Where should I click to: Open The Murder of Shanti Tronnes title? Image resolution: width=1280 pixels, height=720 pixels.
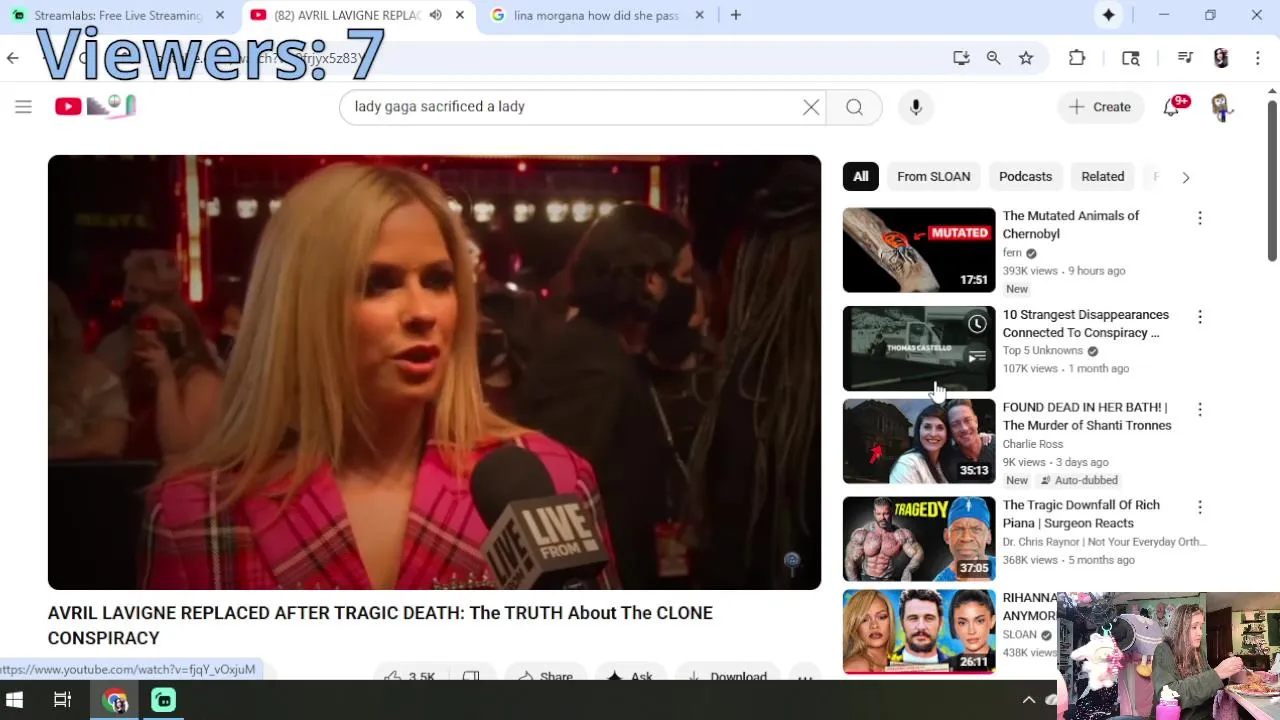[1087, 416]
